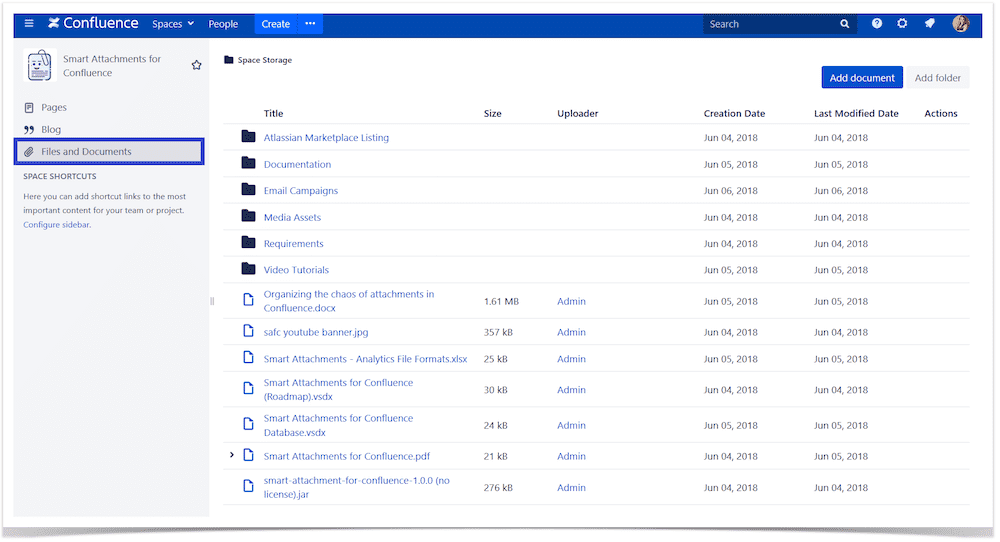Open Pages in the sidebar
The image size is (1000, 542).
[x=54, y=108]
